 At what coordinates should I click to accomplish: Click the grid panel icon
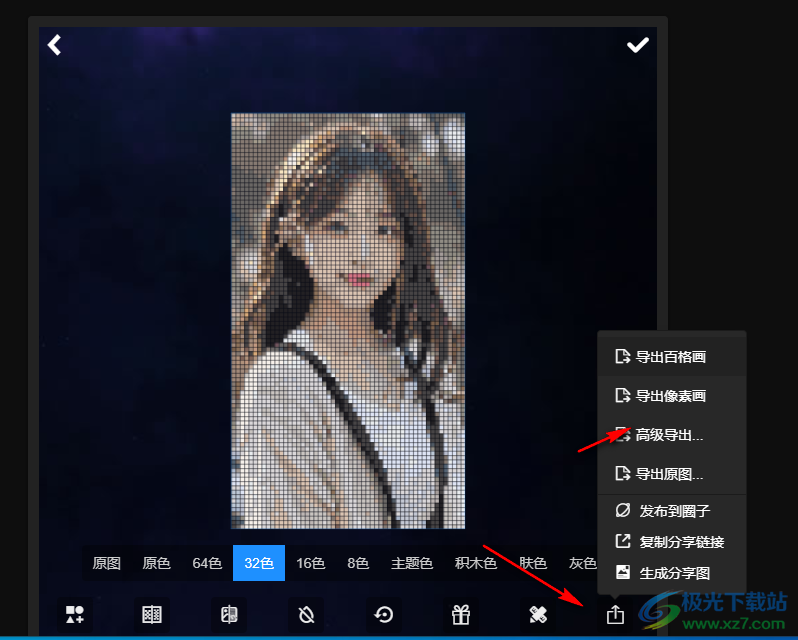point(152,614)
